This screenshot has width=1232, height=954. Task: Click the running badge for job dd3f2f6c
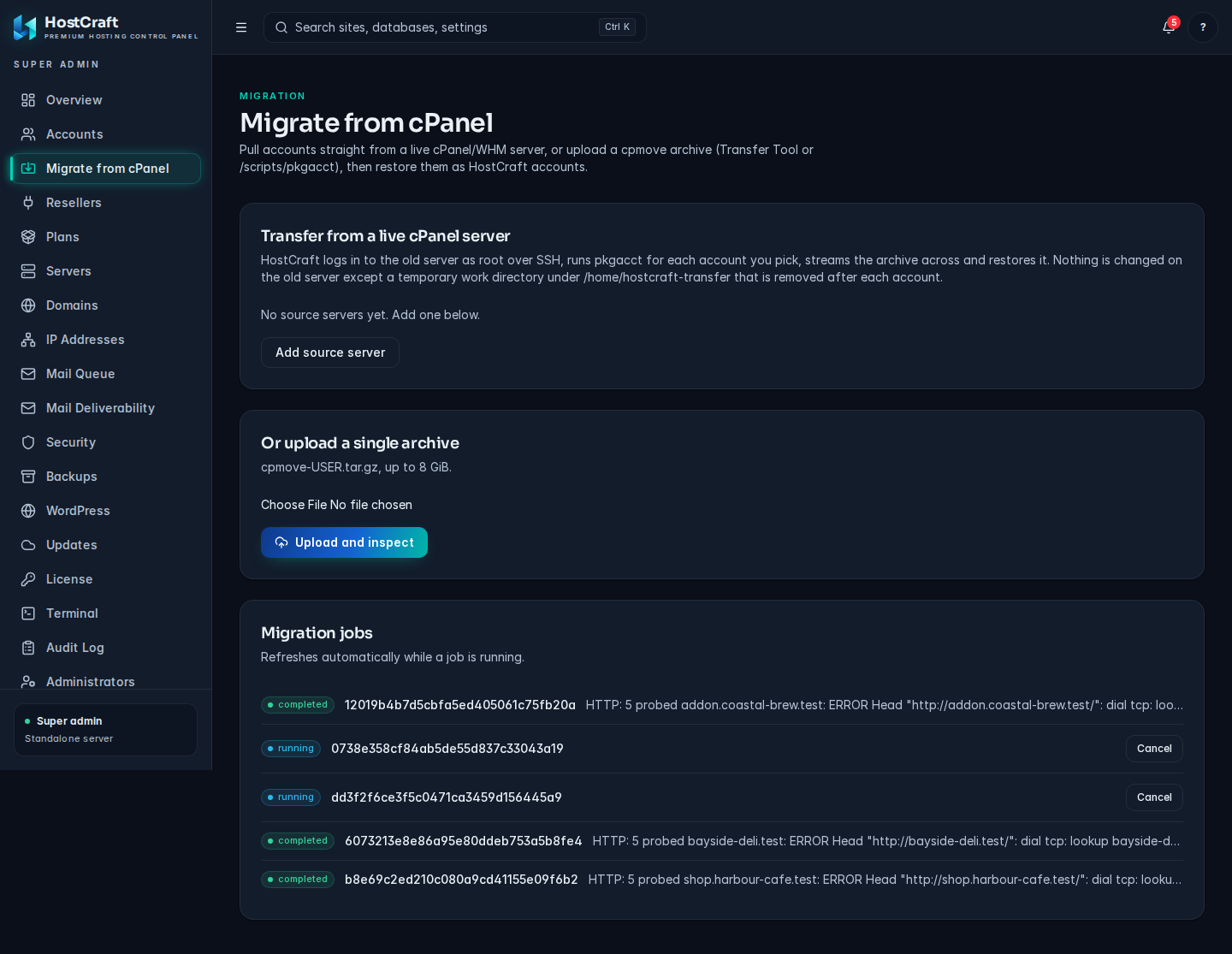(x=291, y=797)
